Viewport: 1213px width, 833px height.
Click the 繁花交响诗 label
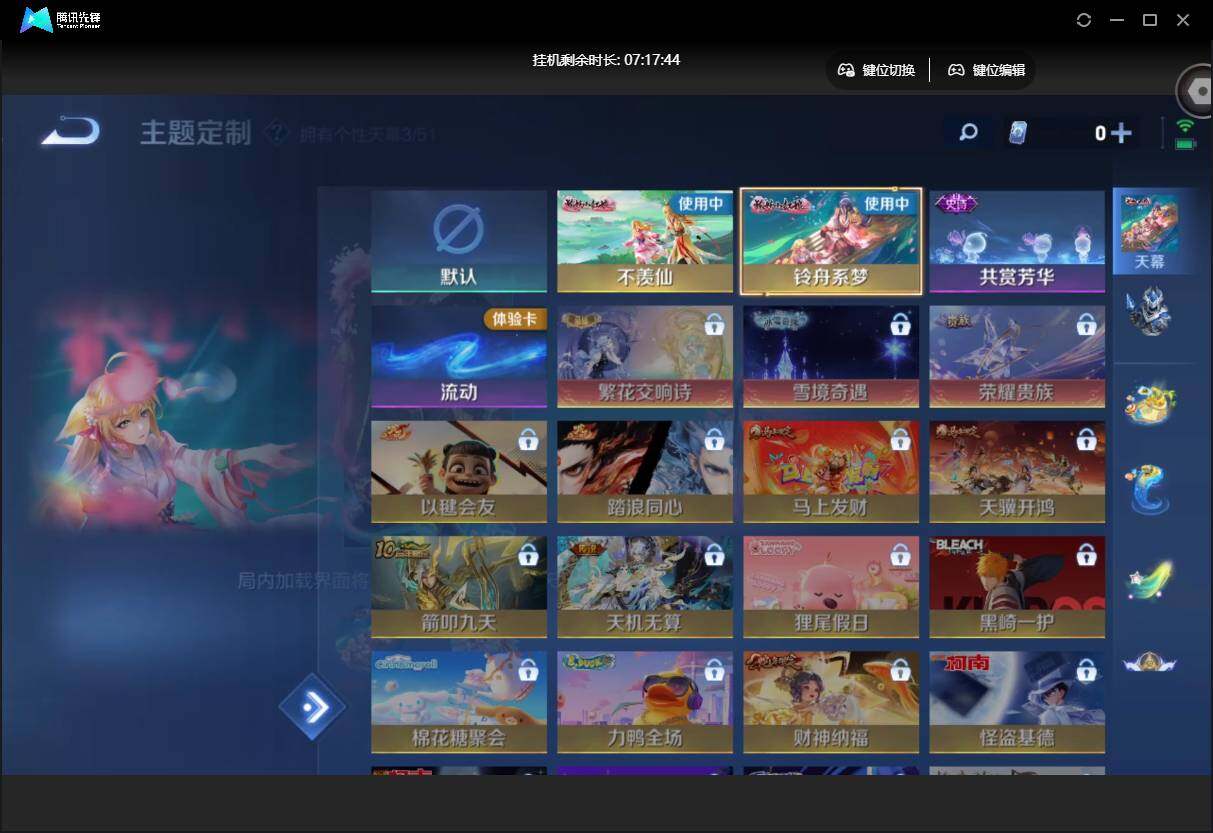(645, 393)
